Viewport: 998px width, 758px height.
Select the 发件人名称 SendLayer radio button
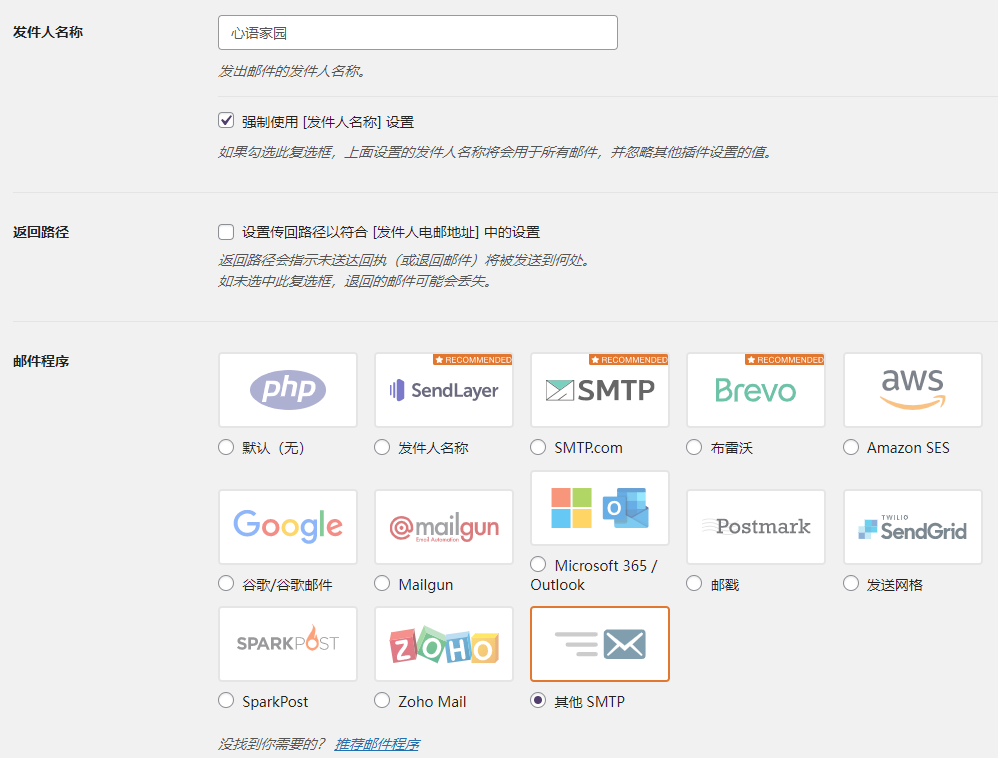click(382, 447)
